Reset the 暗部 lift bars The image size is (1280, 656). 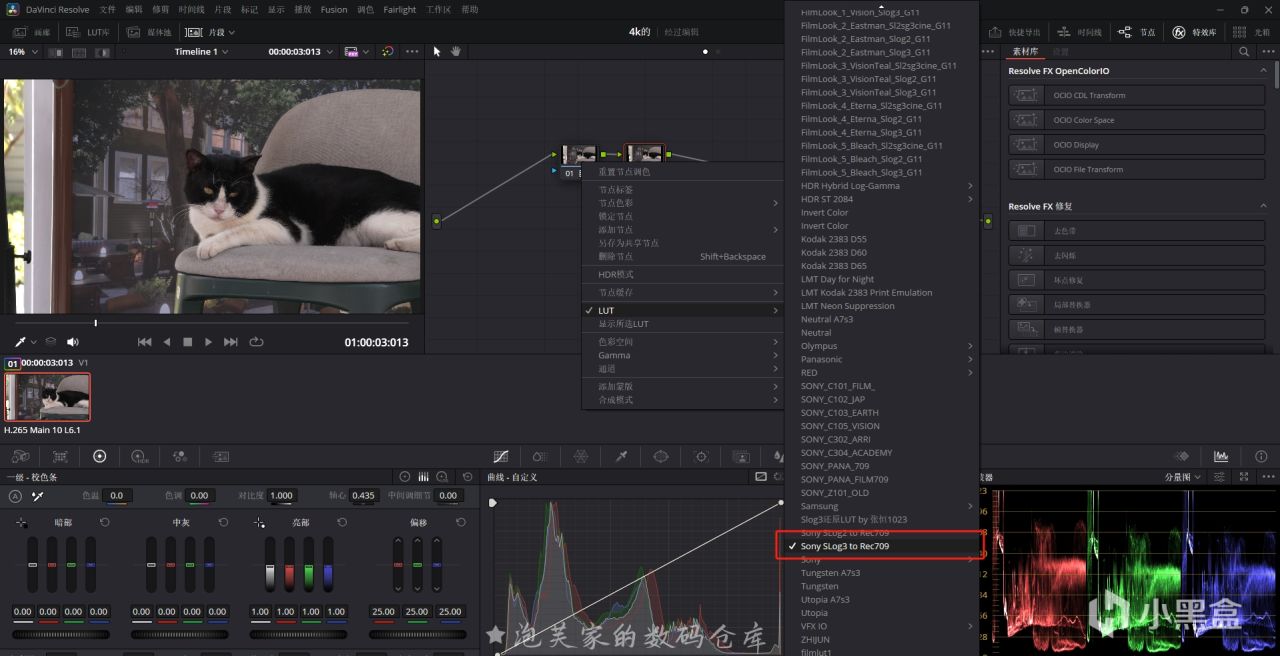click(104, 522)
